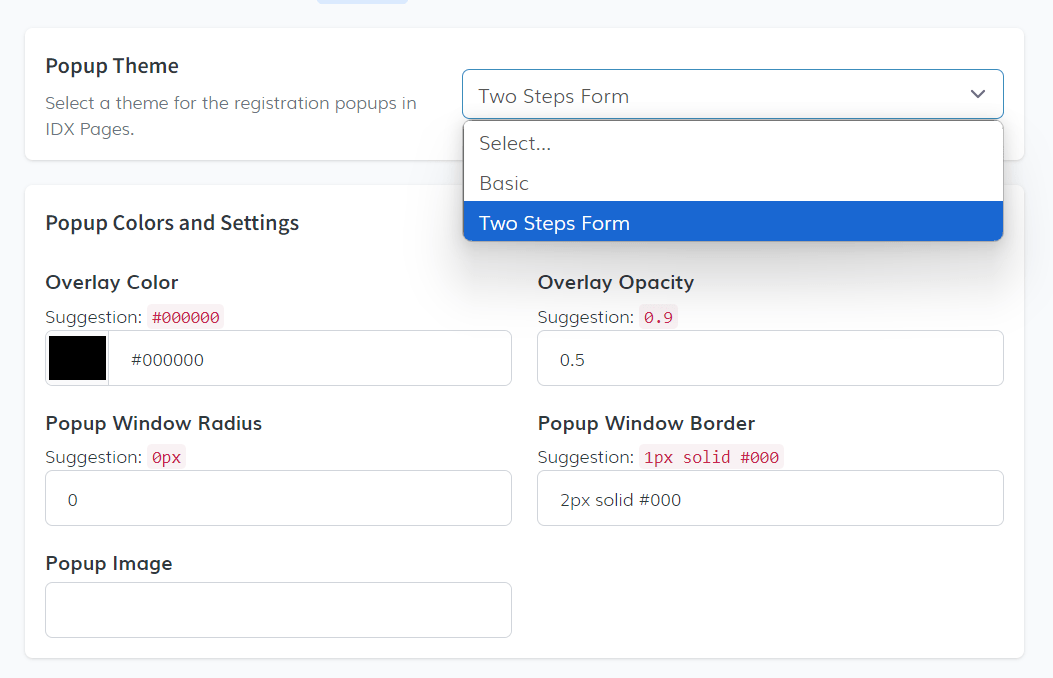Screen dimensions: 1053x678
Task: Click the empty Popup Image field
Action: point(278,610)
